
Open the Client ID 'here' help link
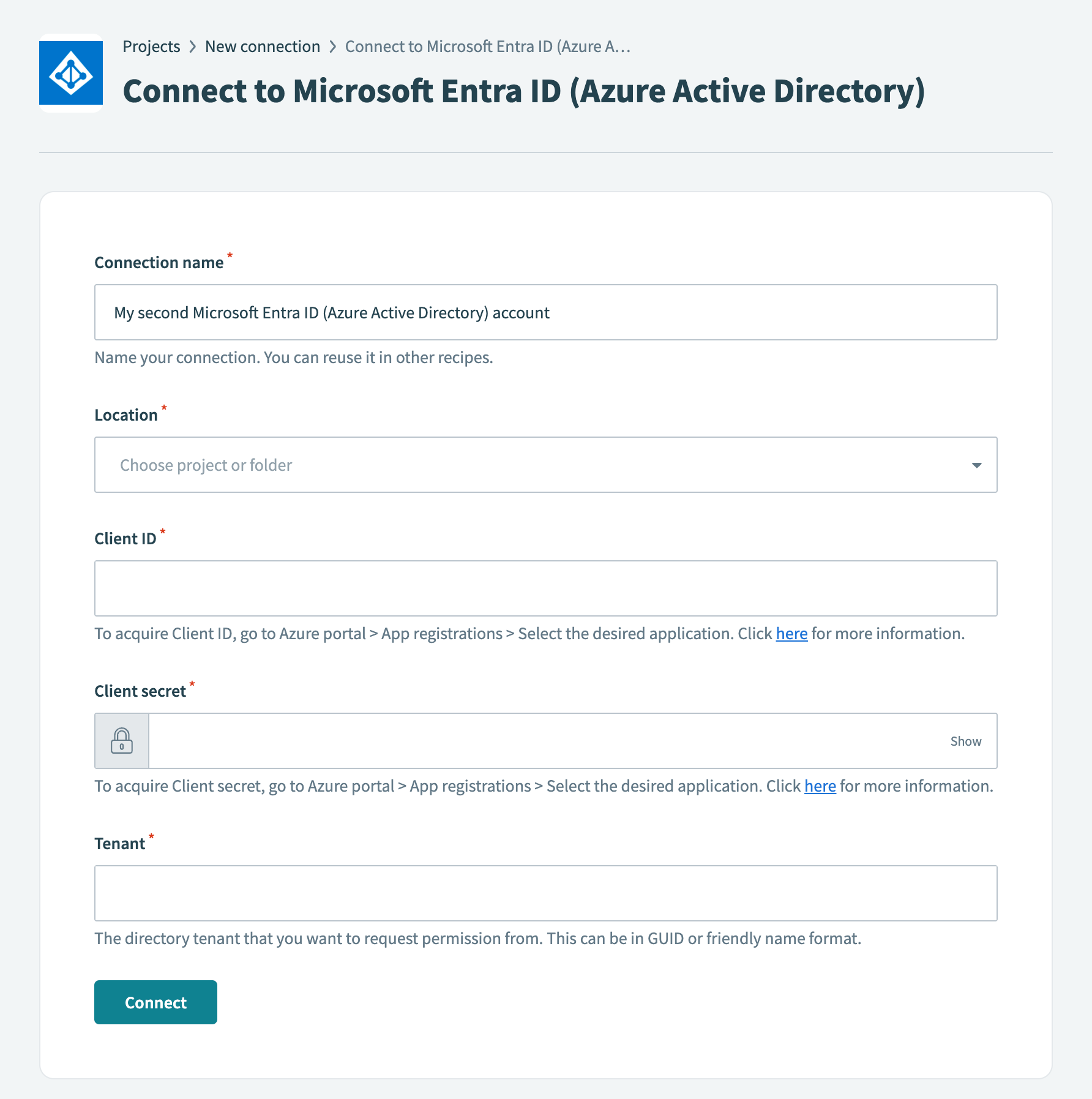point(791,634)
